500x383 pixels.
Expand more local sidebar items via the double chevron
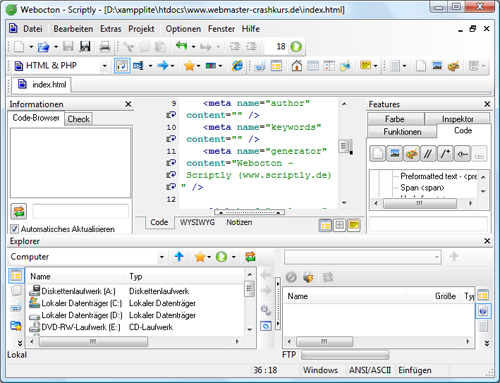20,343
